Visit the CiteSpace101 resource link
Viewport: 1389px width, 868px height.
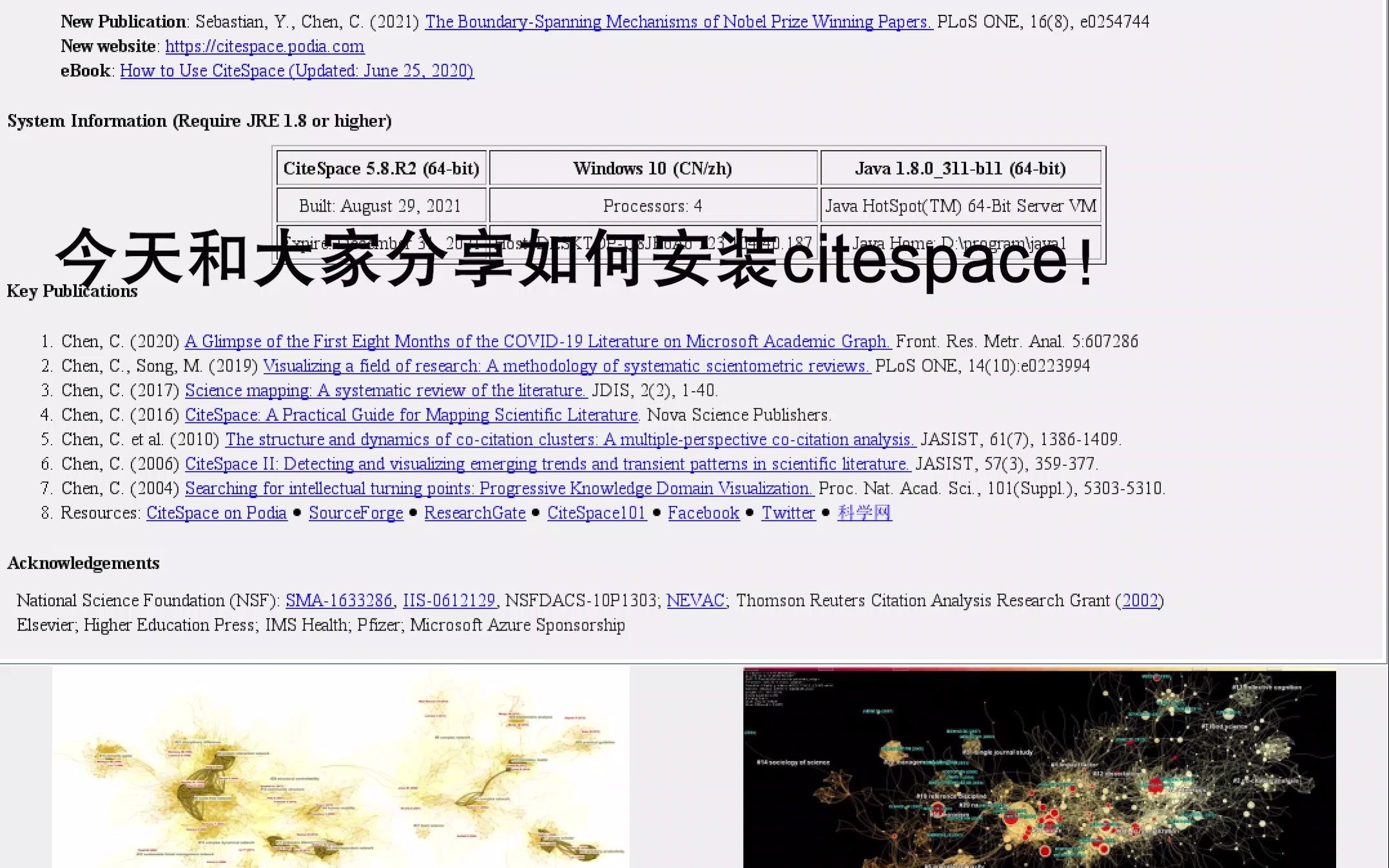[597, 513]
